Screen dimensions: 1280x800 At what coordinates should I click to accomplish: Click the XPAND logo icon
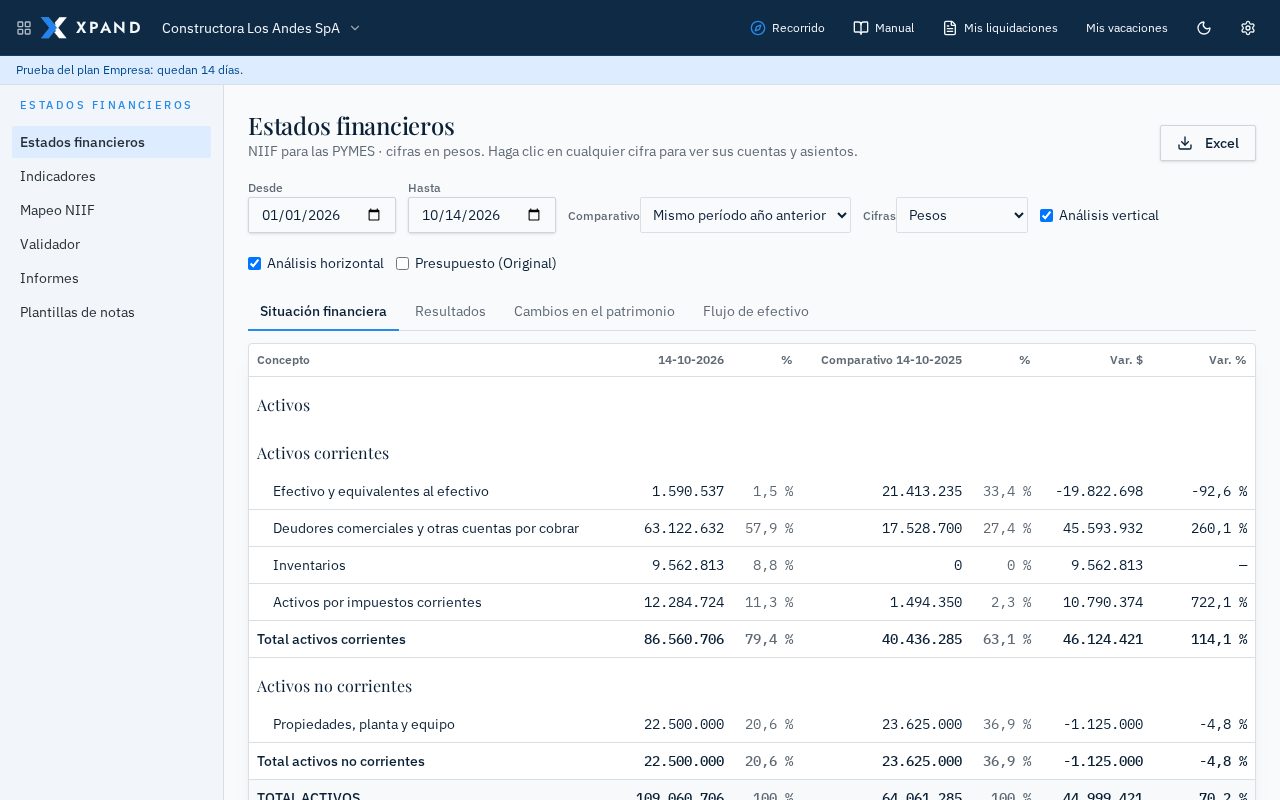coord(54,28)
